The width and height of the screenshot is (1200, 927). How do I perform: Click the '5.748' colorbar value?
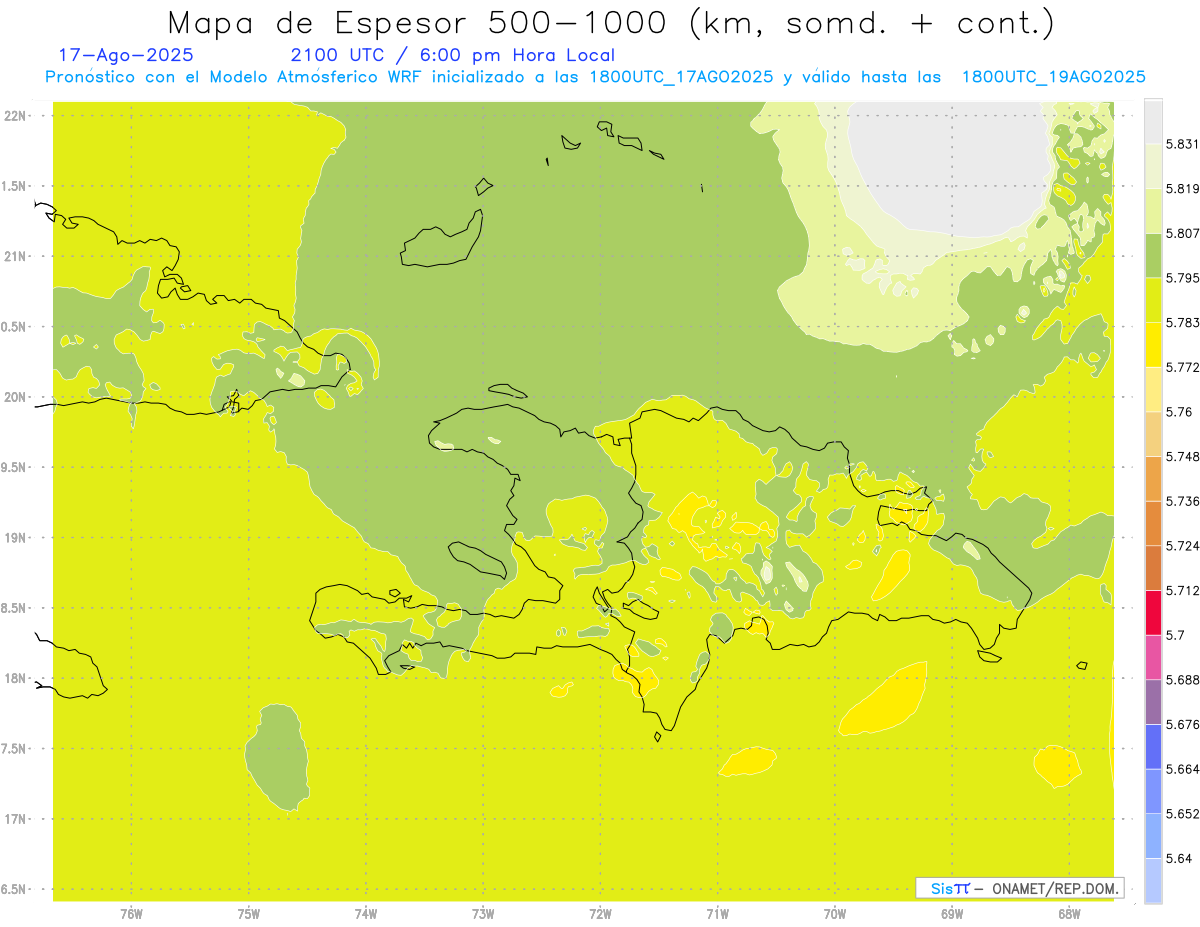pyautogui.click(x=1183, y=457)
